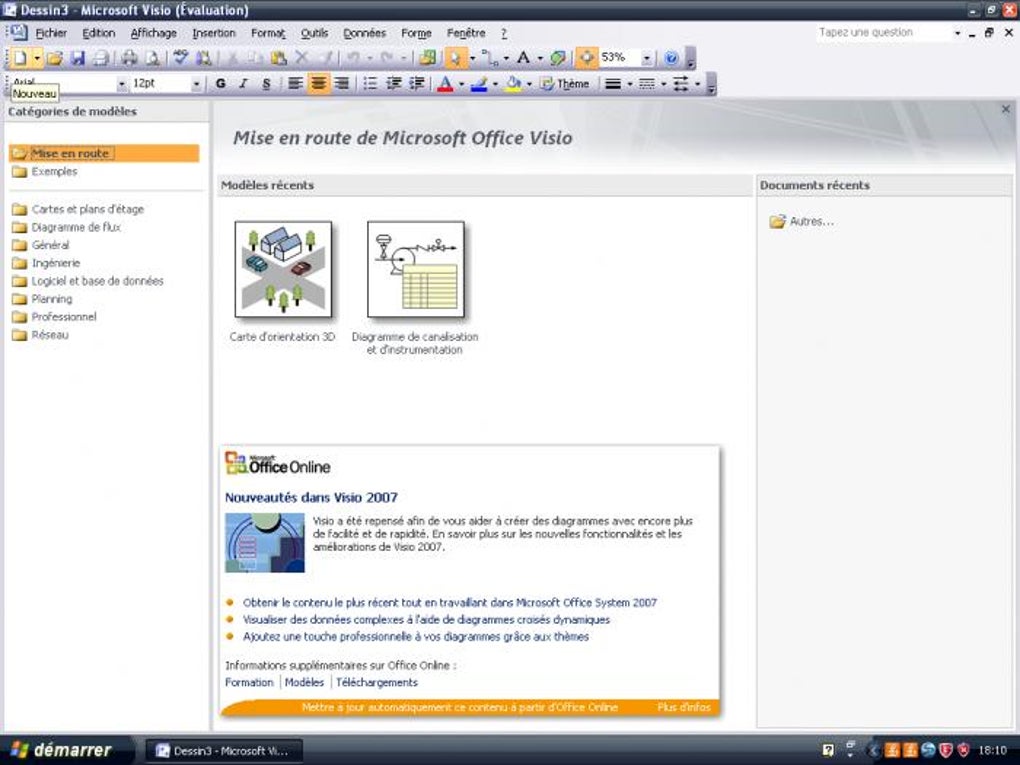Expand the fill color dropdown arrow
1020x765 pixels.
pyautogui.click(x=529, y=84)
